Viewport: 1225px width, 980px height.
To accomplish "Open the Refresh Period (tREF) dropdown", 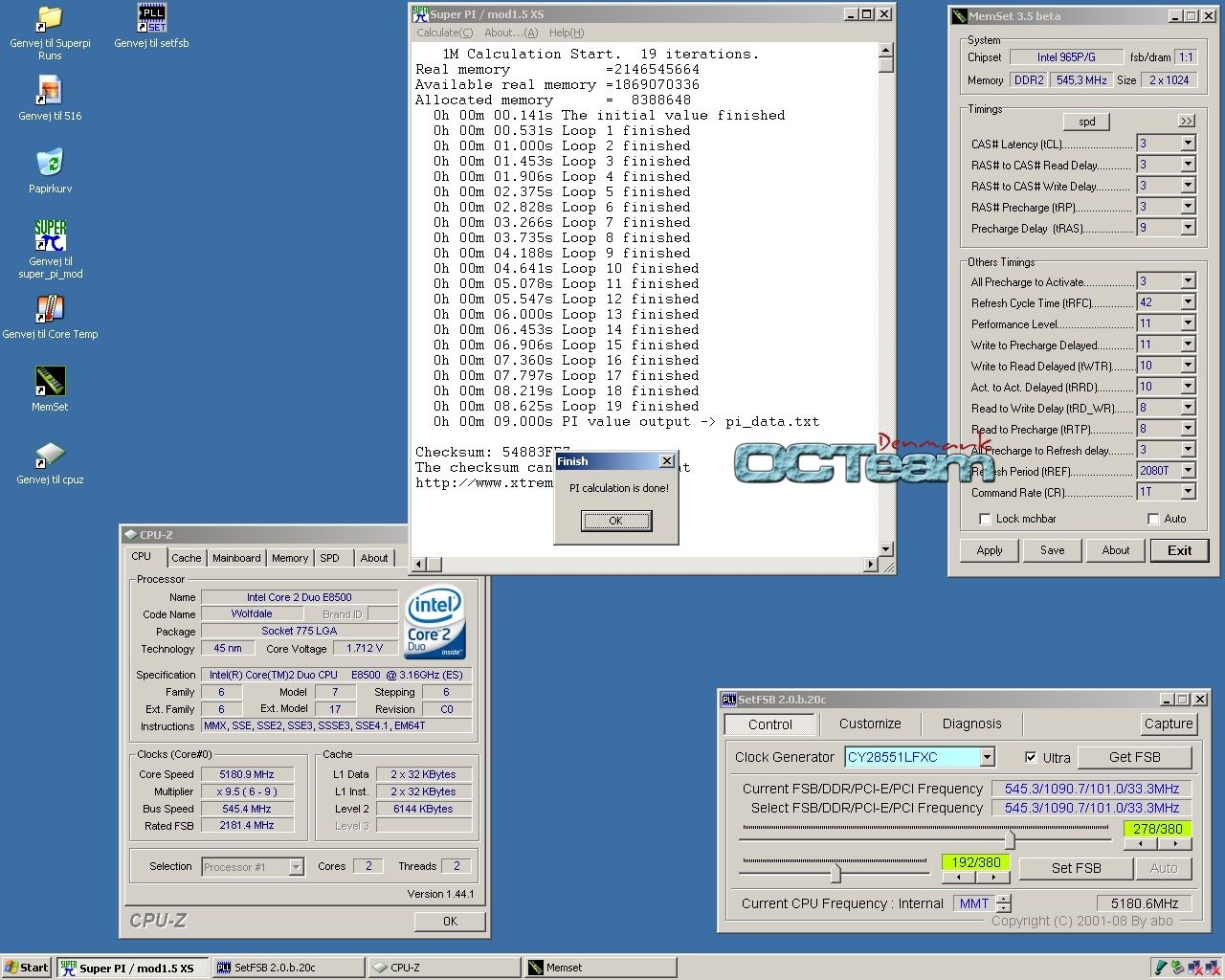I will (x=1188, y=471).
